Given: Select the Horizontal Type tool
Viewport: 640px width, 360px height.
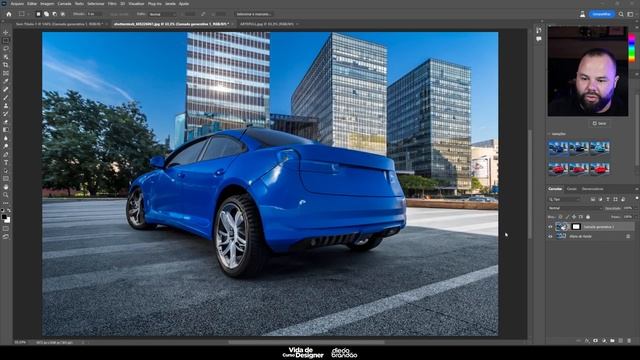Looking at the screenshot, I should click(6, 162).
